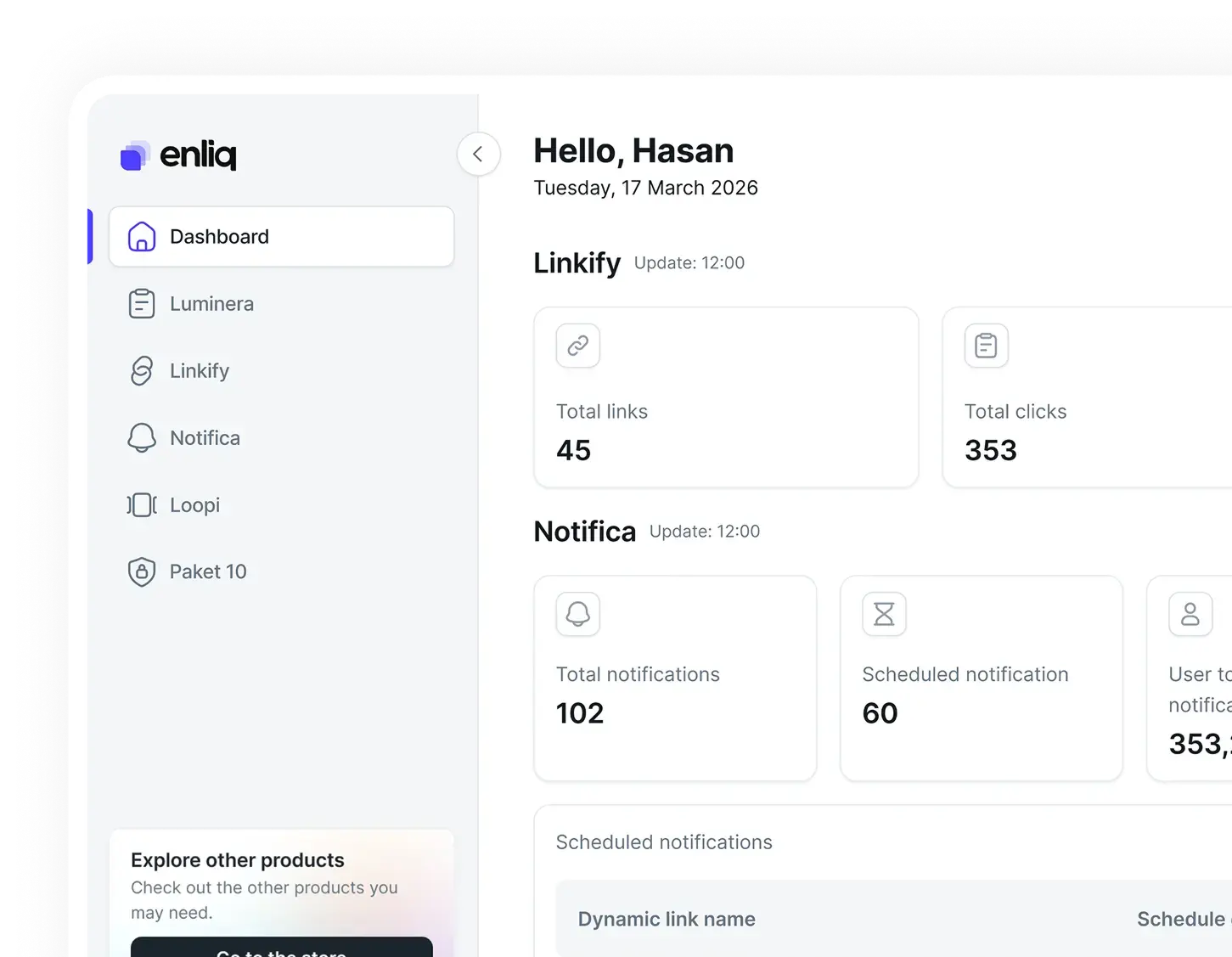Click the bell icon in Total notifications card

click(578, 614)
